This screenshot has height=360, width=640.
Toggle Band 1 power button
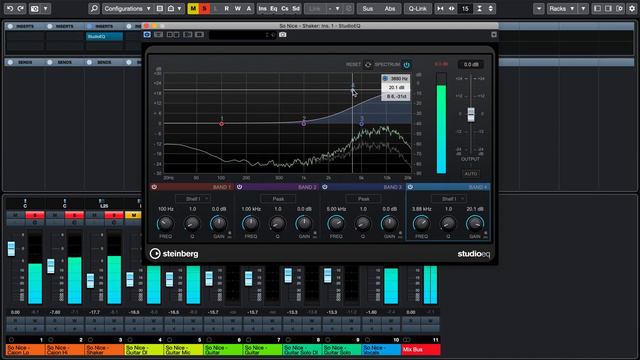click(154, 187)
